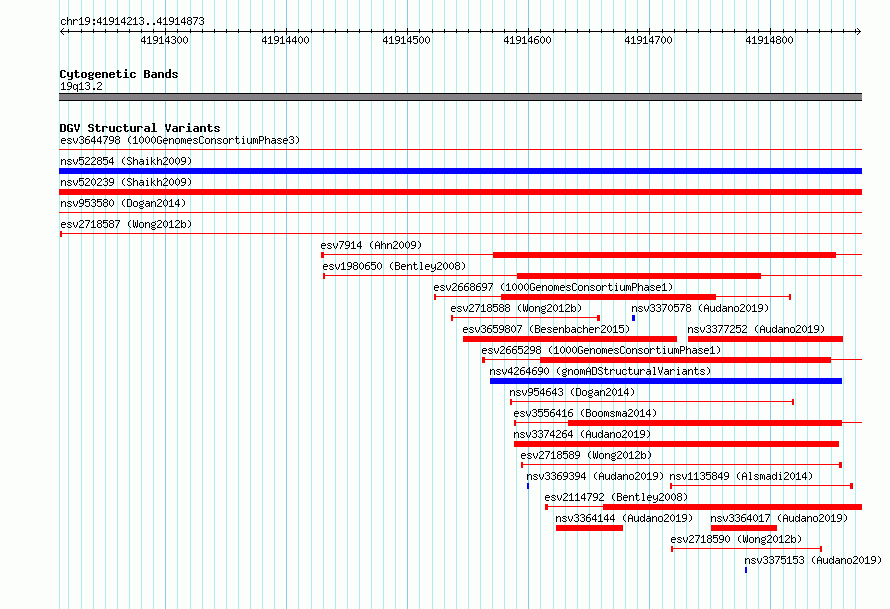Click the DGV Structural Variants track title
The width and height of the screenshot is (890, 609).
[x=140, y=128]
